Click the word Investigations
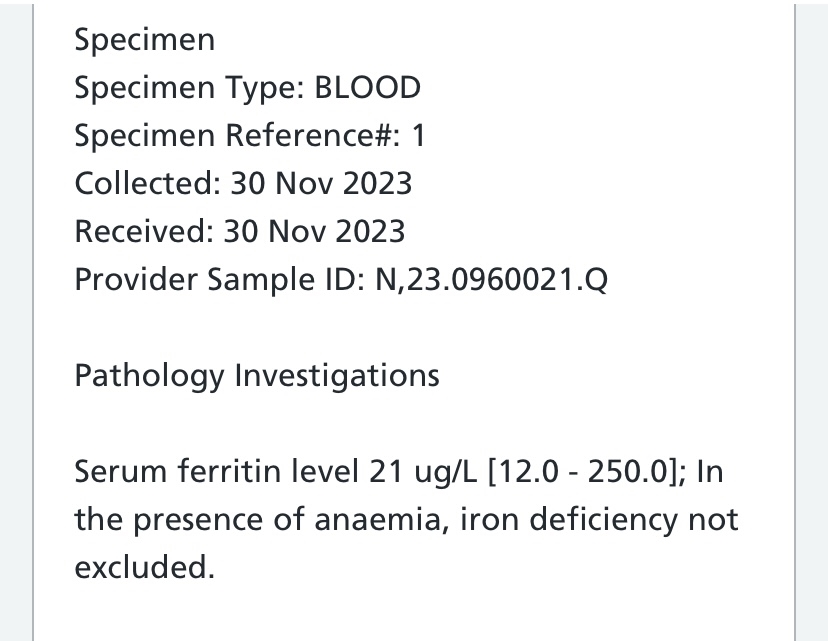 [x=337, y=375]
